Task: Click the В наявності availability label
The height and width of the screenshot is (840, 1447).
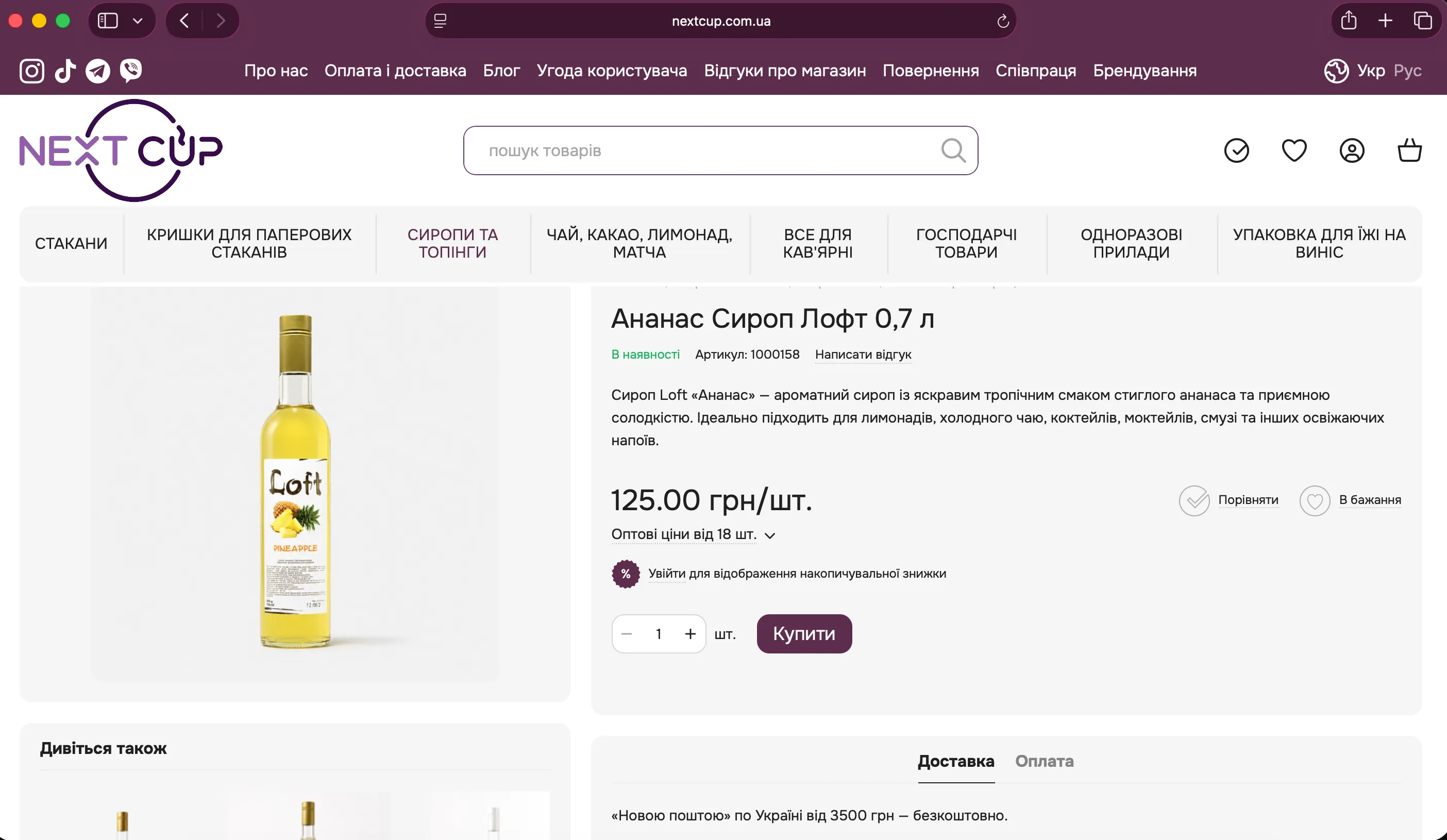Action: click(645, 354)
